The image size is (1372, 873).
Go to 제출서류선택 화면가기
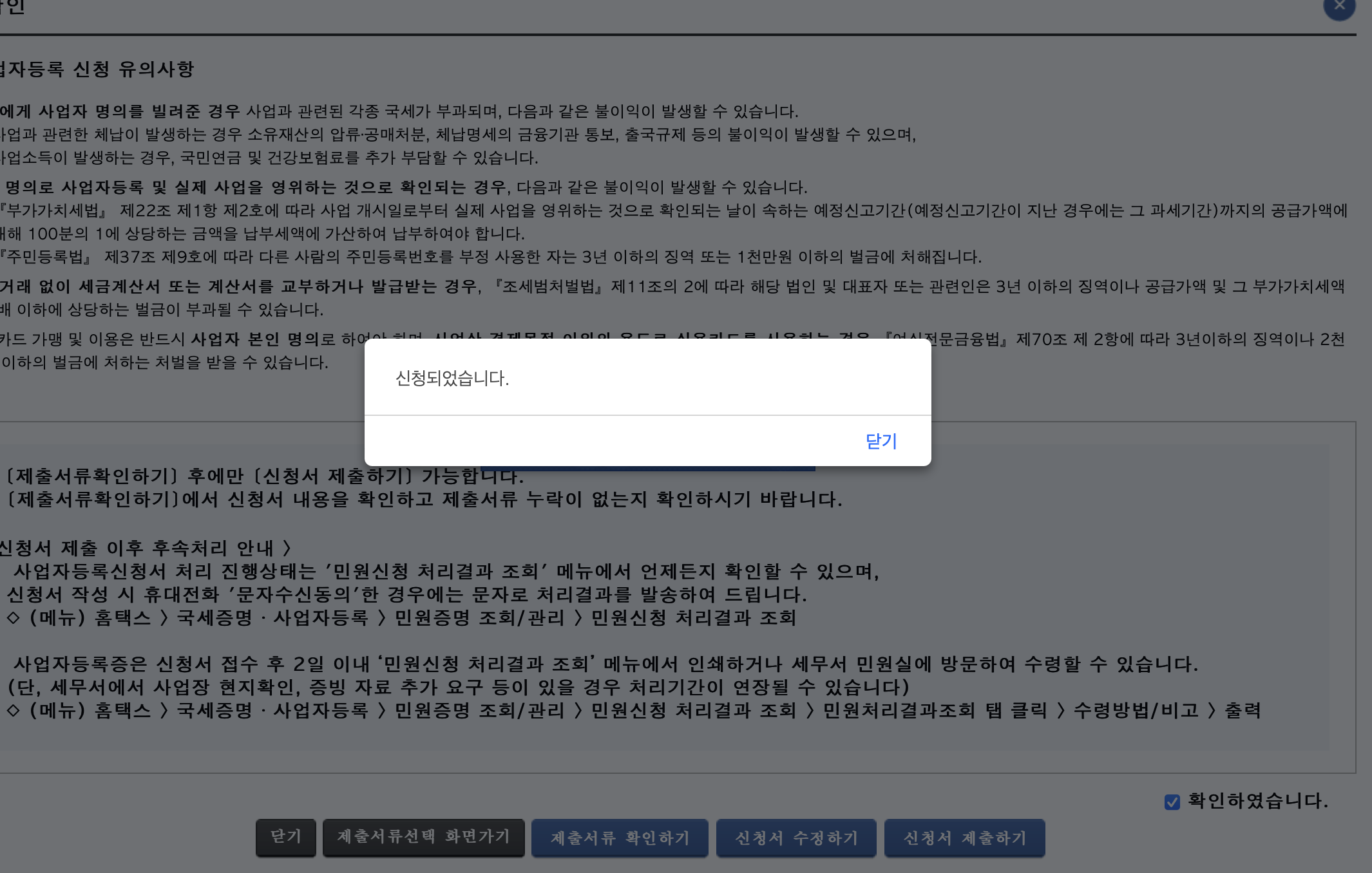(x=423, y=837)
